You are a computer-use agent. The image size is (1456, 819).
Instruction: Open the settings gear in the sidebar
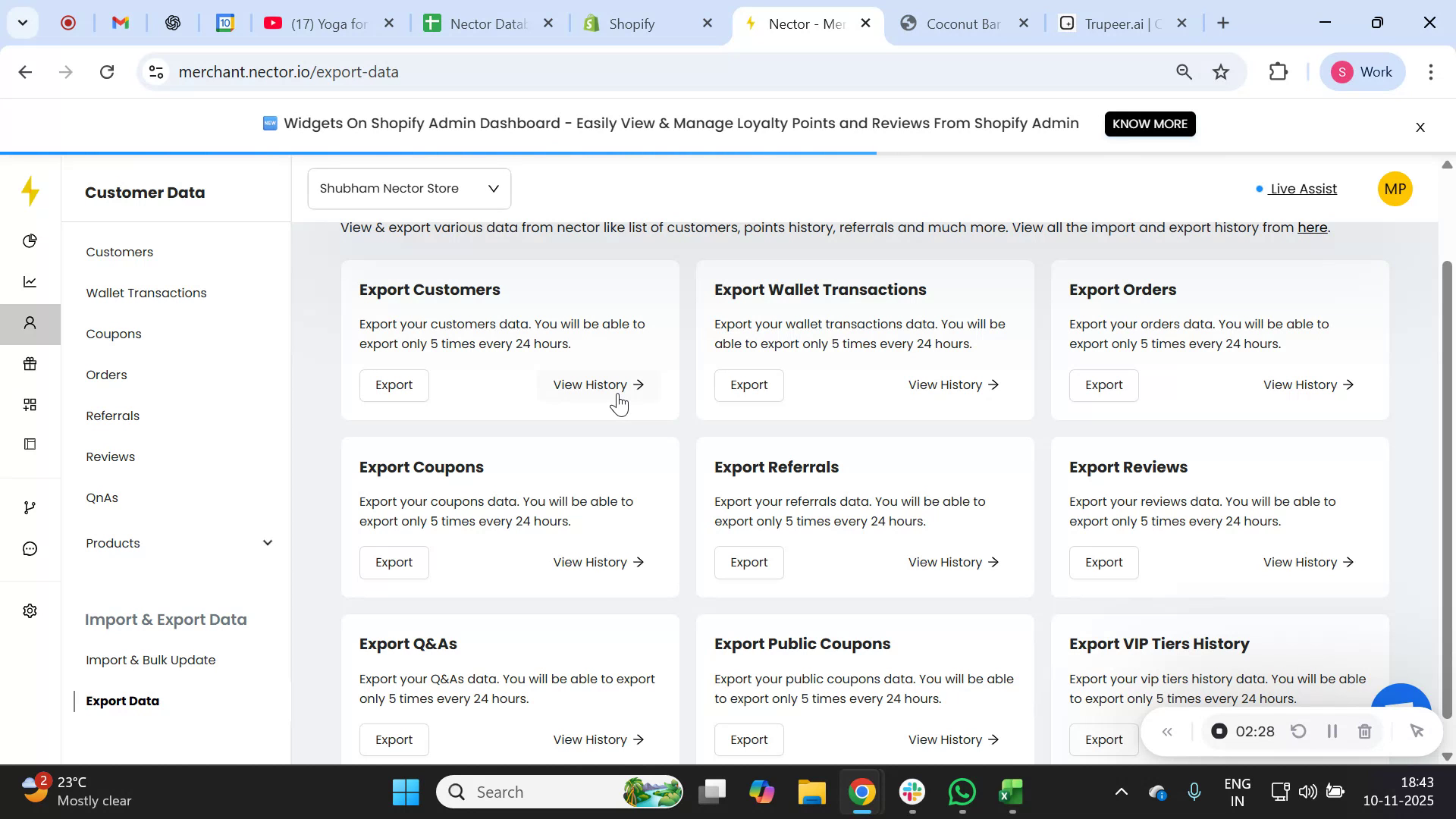click(30, 610)
